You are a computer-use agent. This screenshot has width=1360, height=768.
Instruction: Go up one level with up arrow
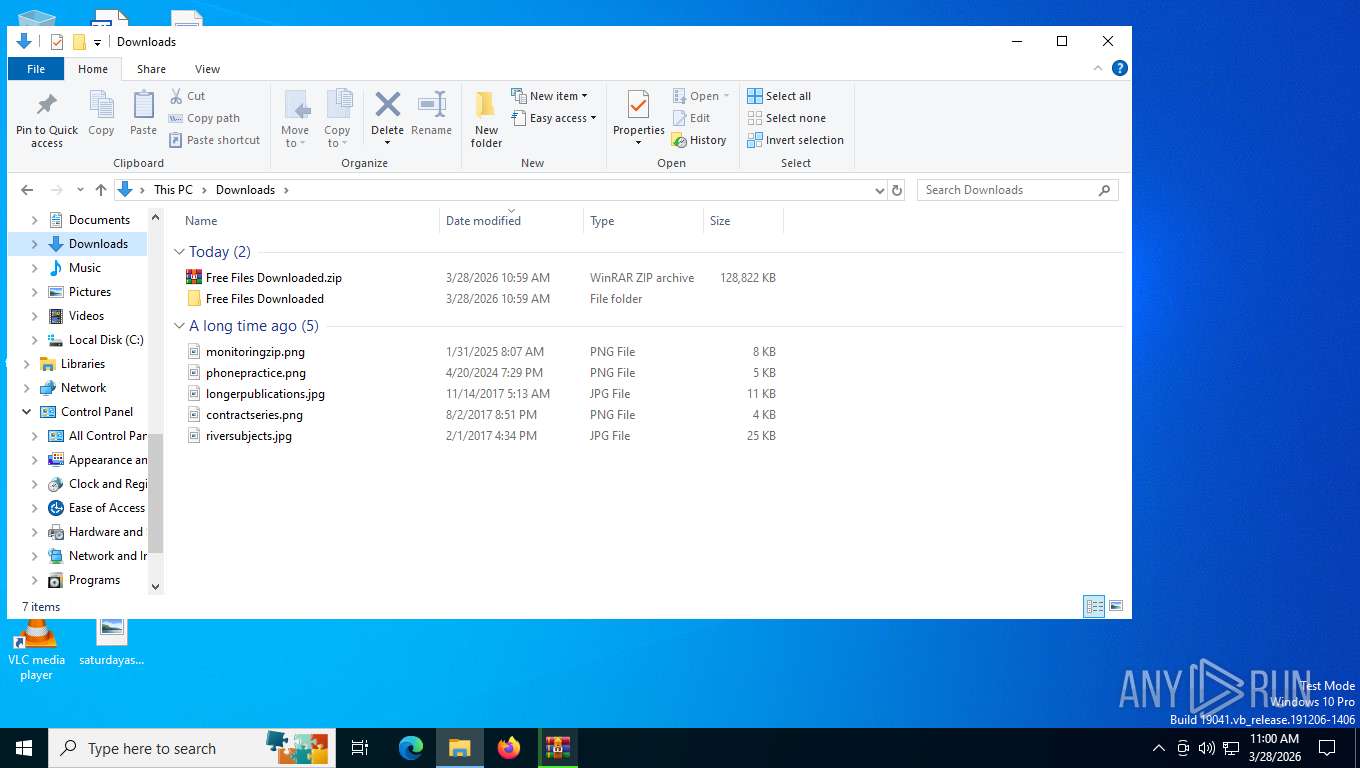[x=100, y=190]
